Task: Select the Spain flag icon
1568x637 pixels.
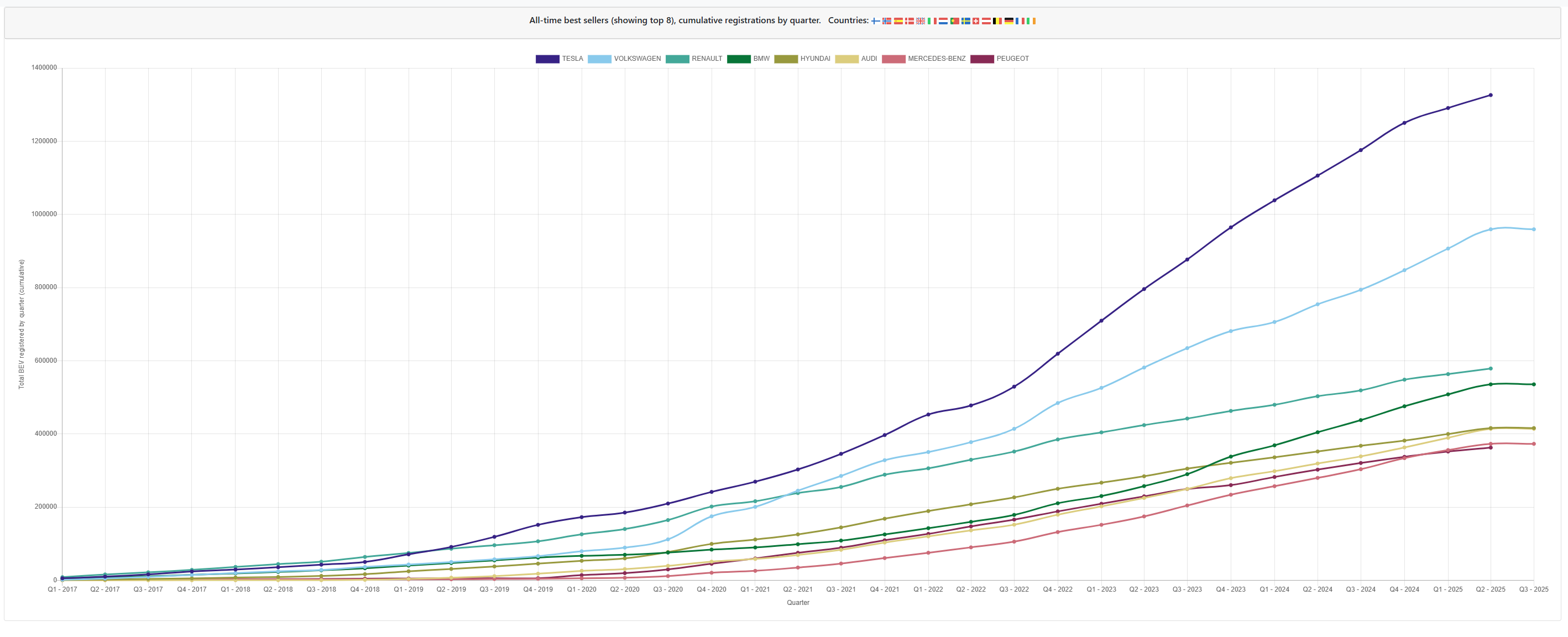Action: pyautogui.click(x=898, y=20)
